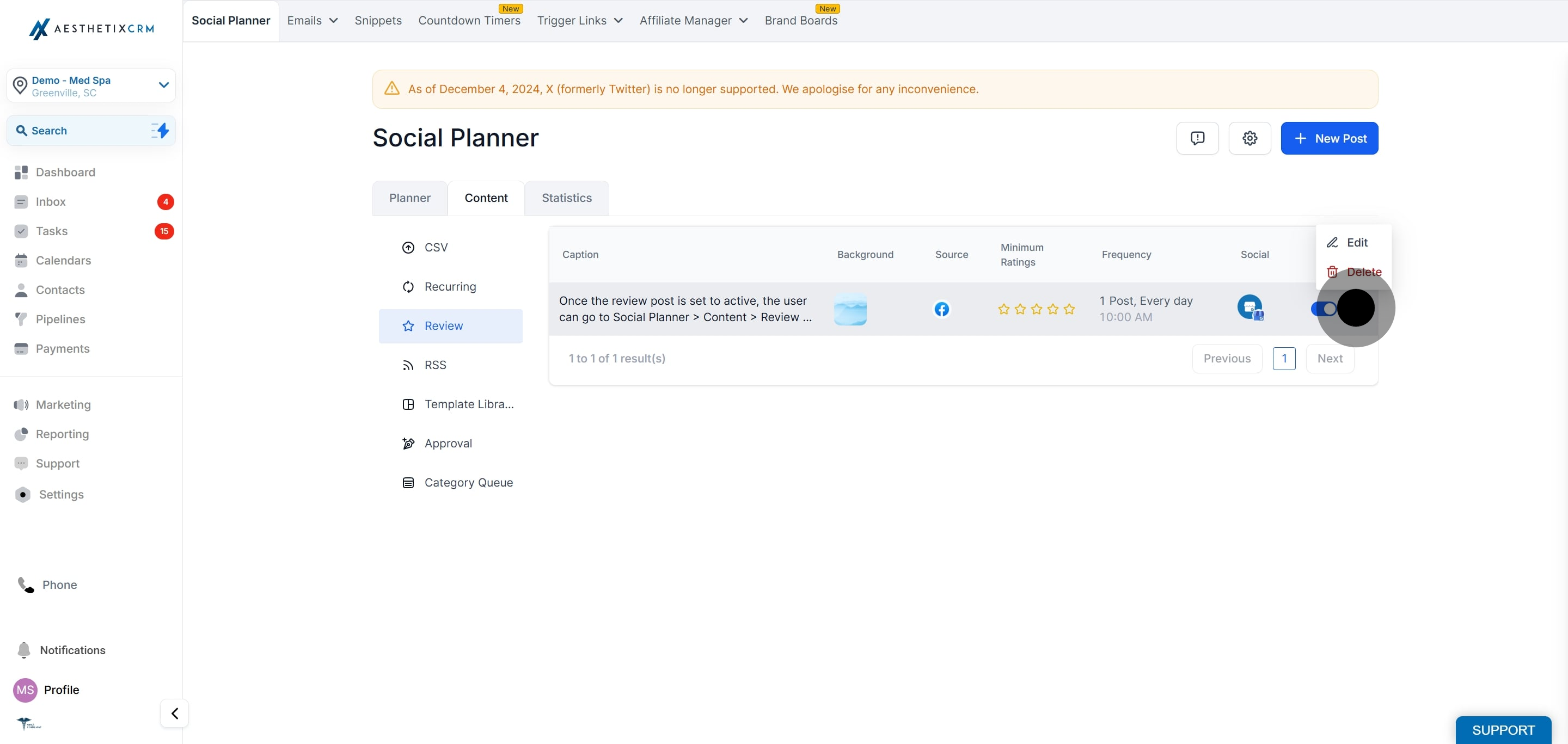Open the Recurring content section
The height and width of the screenshot is (744, 1568).
[x=450, y=286]
